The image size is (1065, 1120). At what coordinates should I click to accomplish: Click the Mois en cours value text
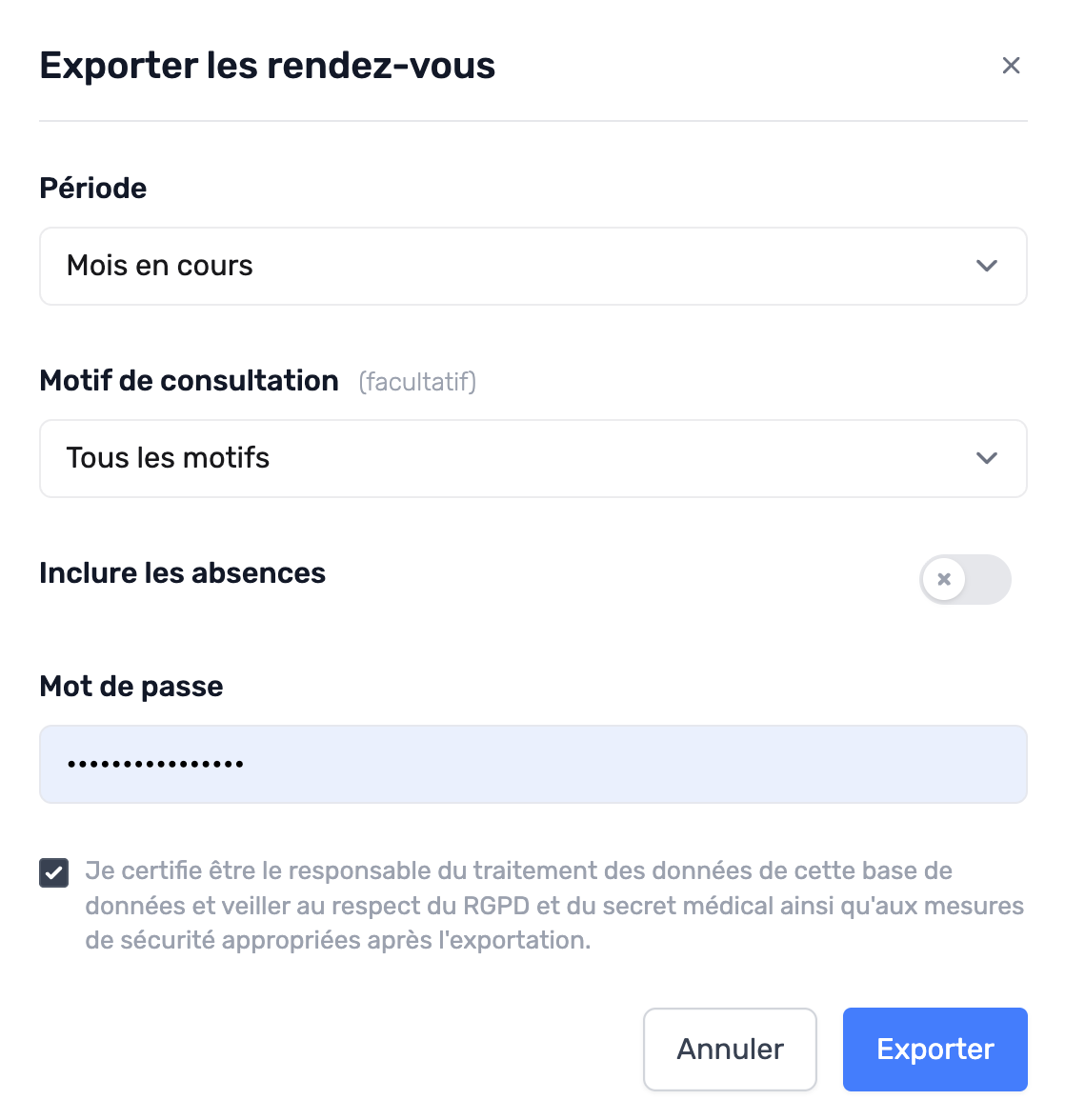coord(160,266)
